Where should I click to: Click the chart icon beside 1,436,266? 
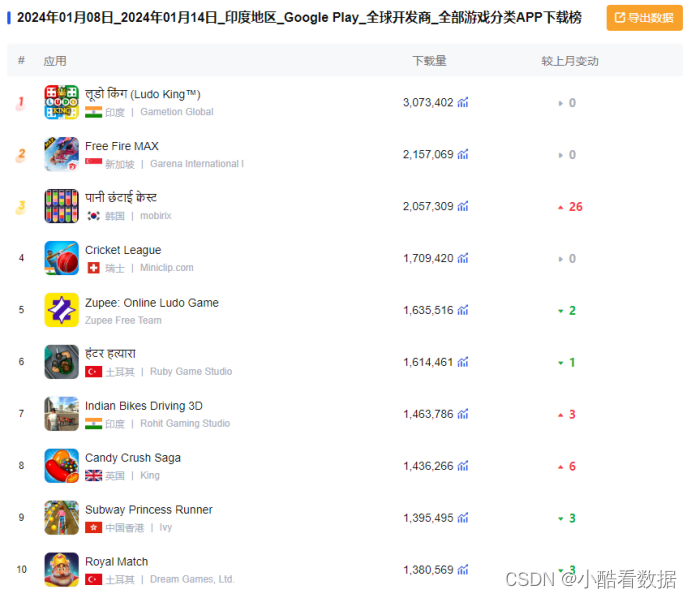click(x=463, y=466)
